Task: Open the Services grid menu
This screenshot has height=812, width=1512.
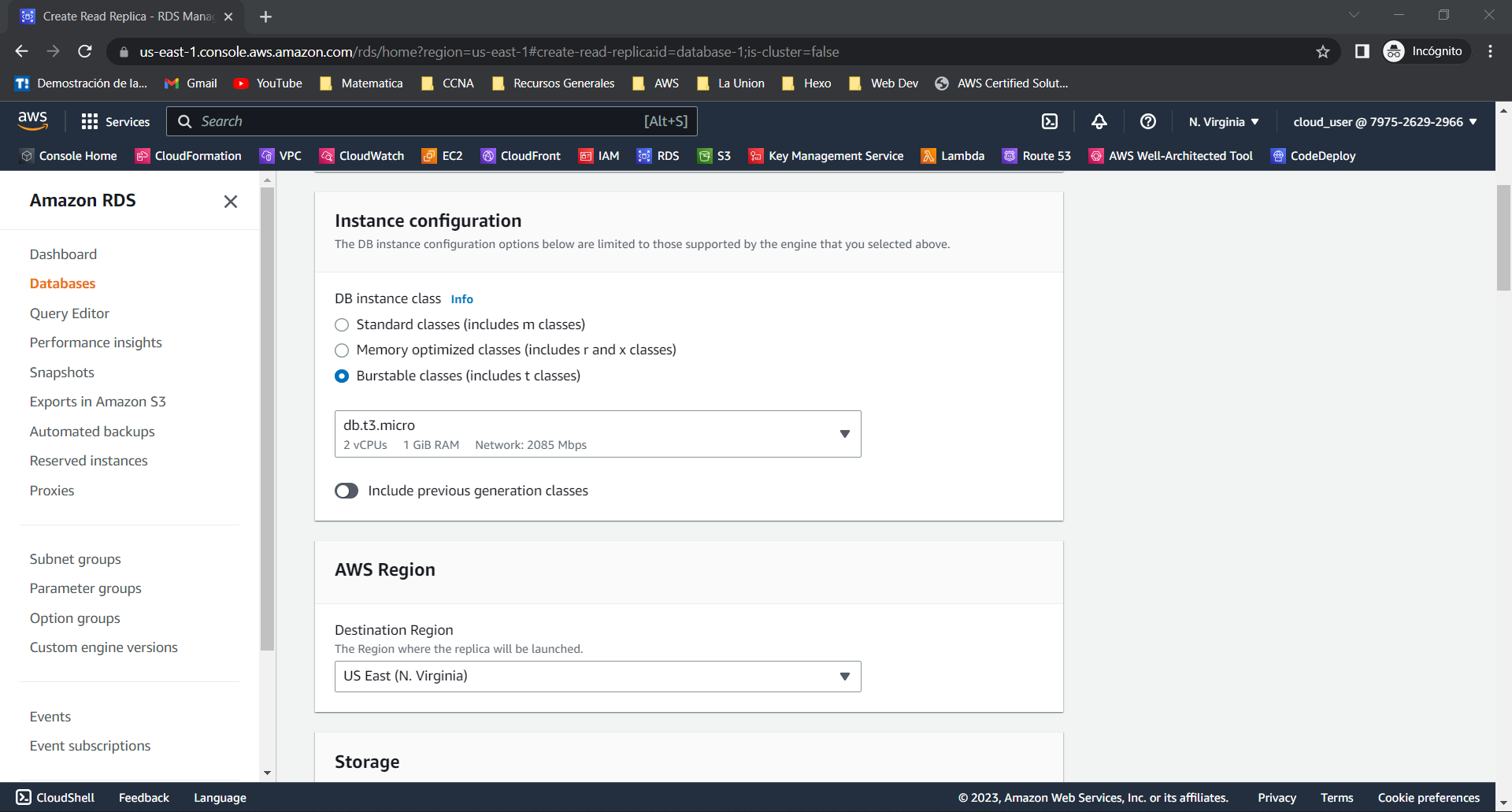Action: [115, 121]
